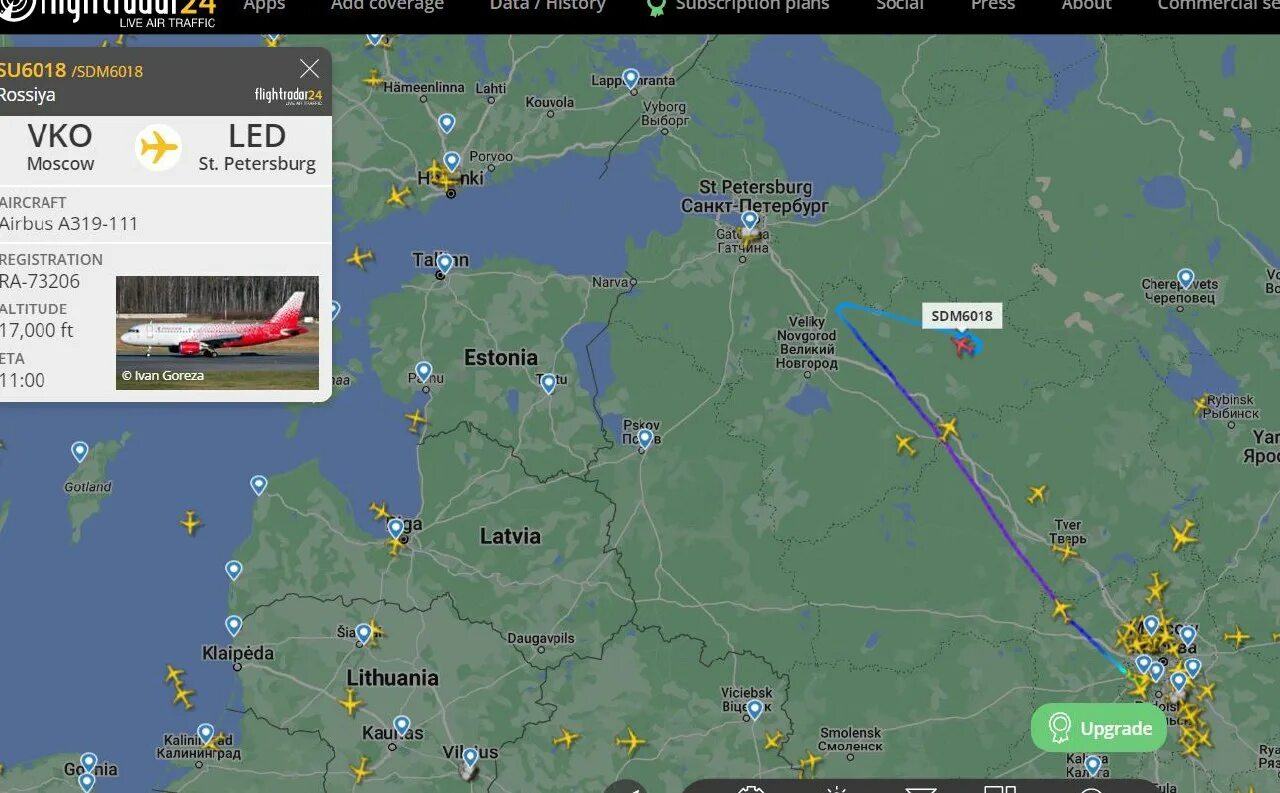Click the yellow plane near Tver

pos(1066,549)
